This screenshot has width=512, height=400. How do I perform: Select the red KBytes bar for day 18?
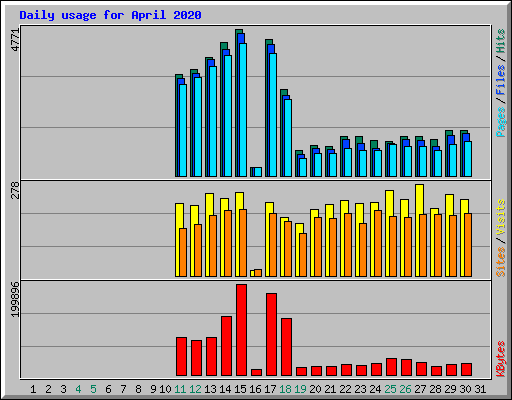click(x=286, y=347)
